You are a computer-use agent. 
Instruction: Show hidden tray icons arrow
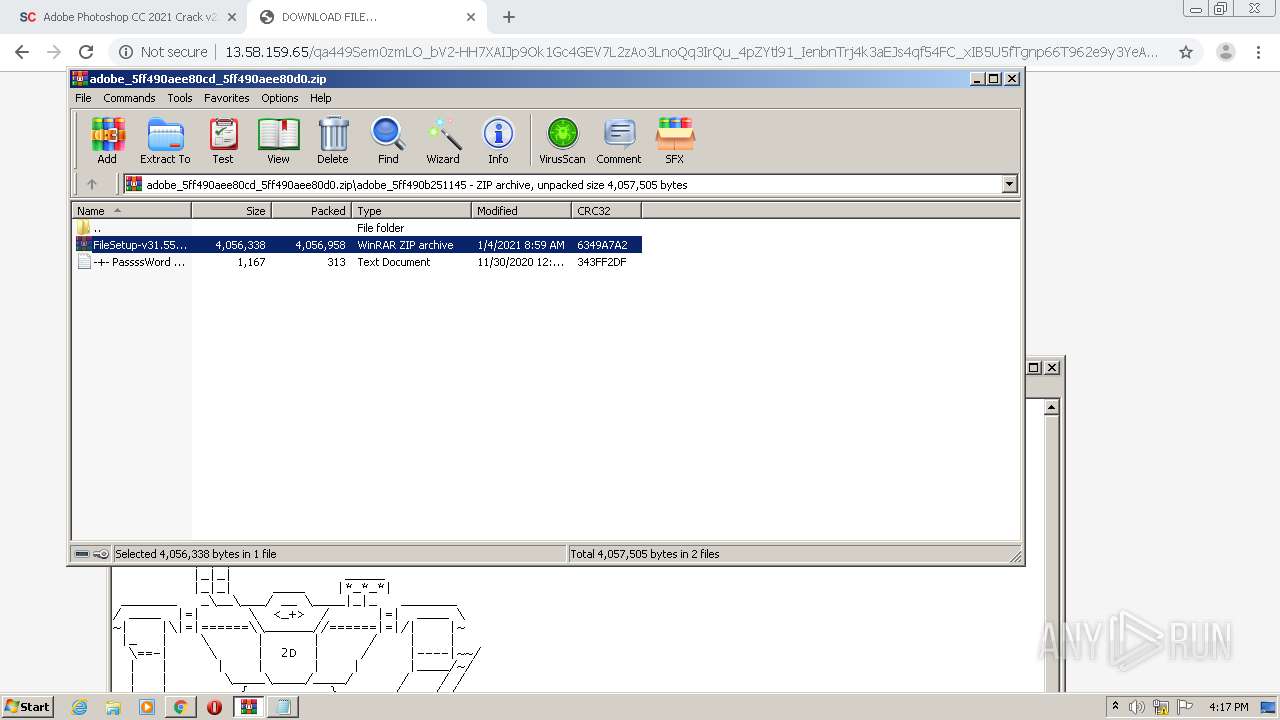point(1115,707)
